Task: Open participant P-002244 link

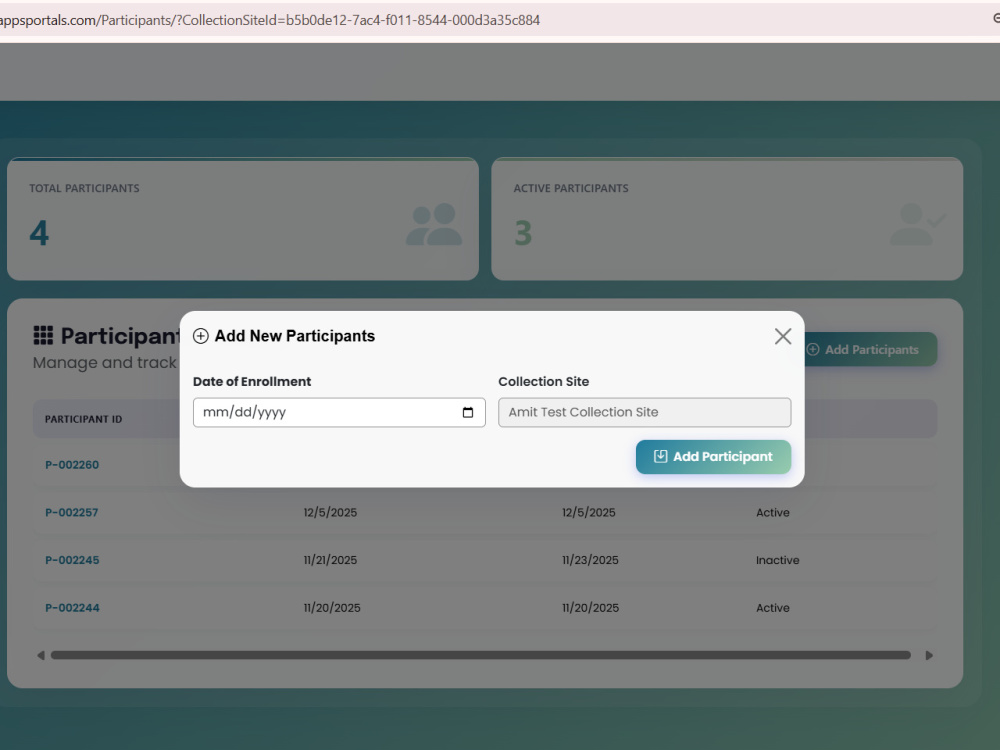Action: coord(72,608)
